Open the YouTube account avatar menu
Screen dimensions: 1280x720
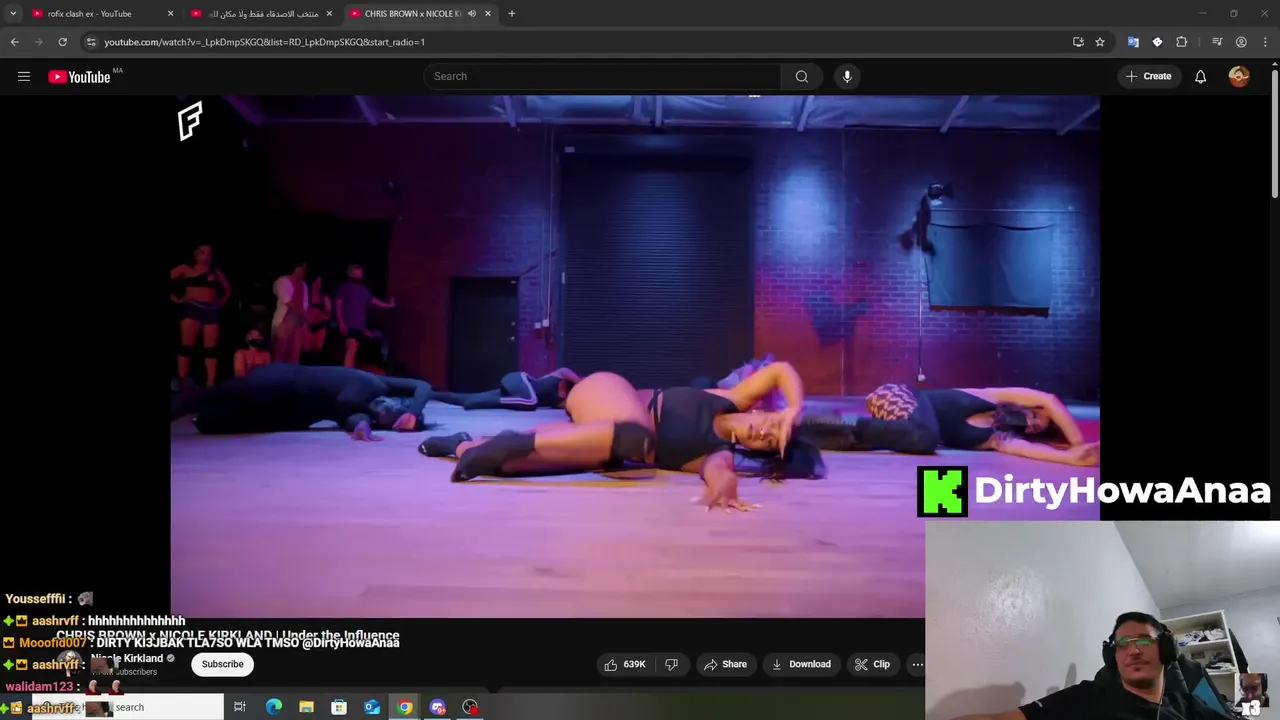pyautogui.click(x=1239, y=76)
